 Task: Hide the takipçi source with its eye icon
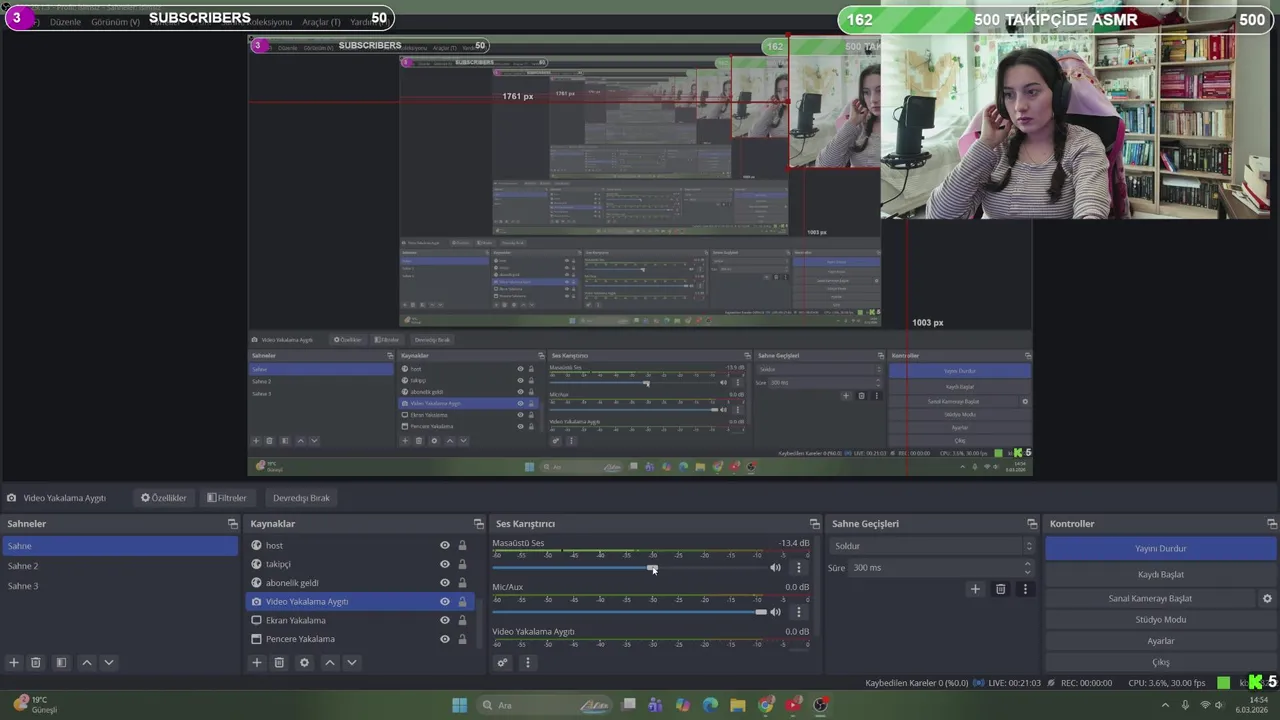click(445, 564)
